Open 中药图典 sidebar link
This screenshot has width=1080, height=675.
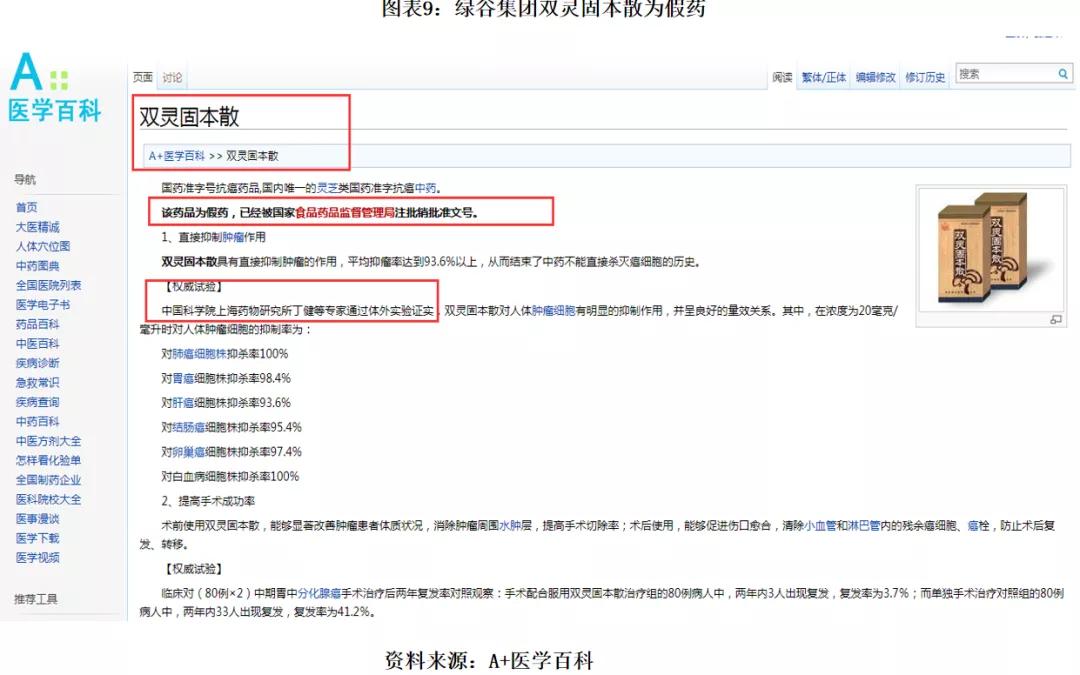[38, 266]
